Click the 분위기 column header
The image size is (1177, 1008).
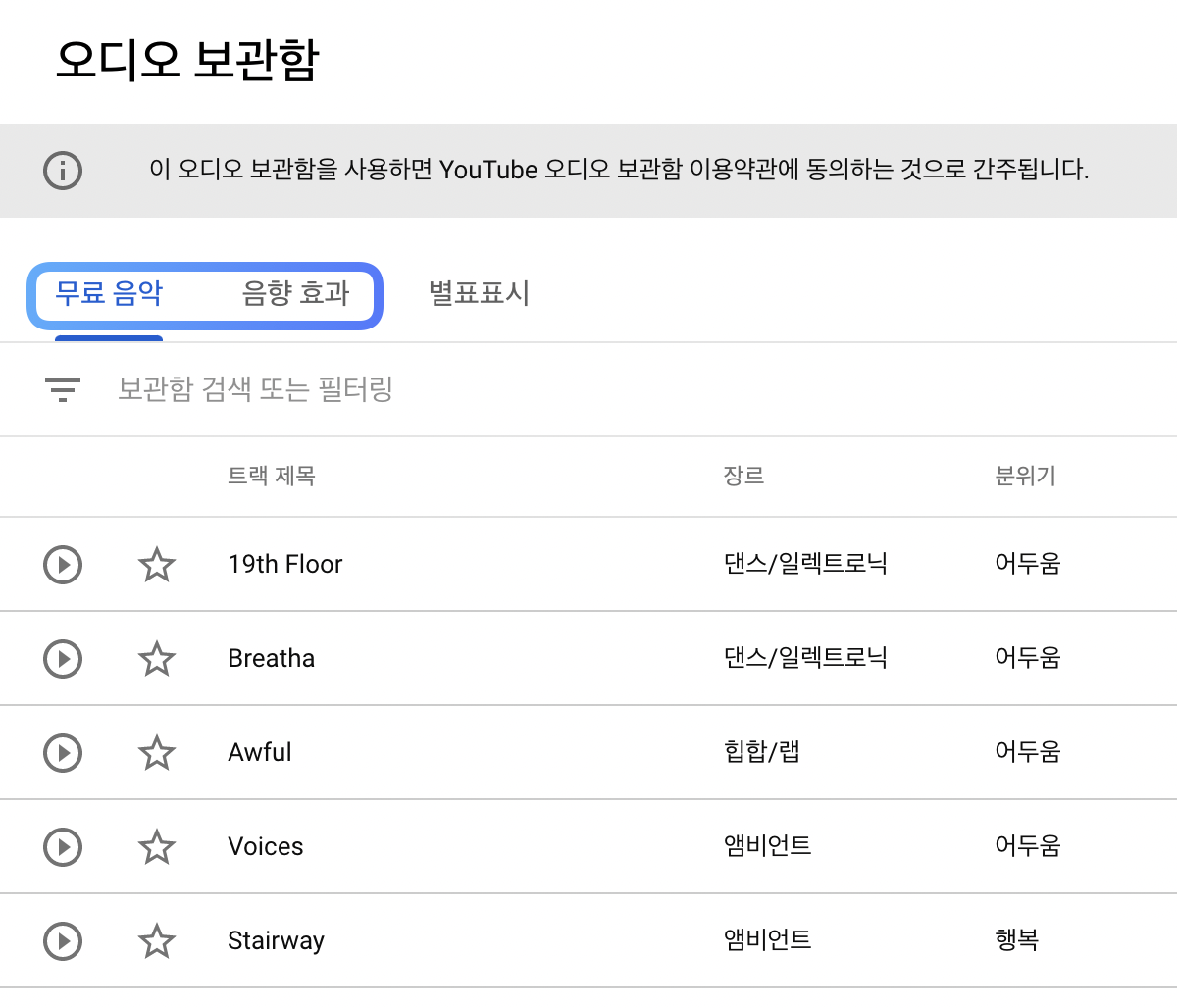[x=1025, y=477]
